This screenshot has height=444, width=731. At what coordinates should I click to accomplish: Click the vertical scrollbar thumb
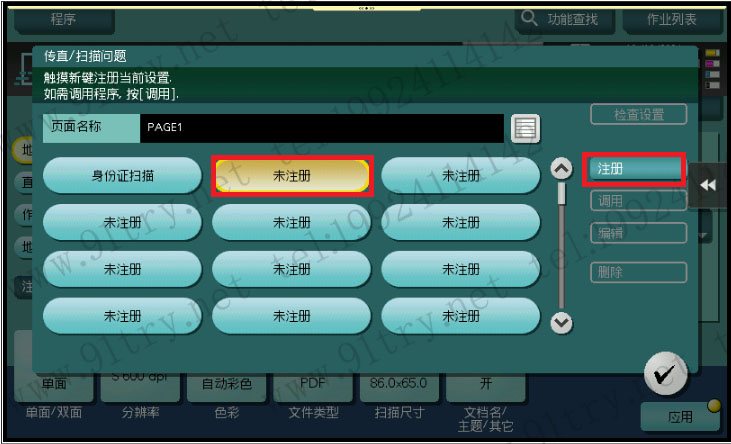tap(561, 194)
